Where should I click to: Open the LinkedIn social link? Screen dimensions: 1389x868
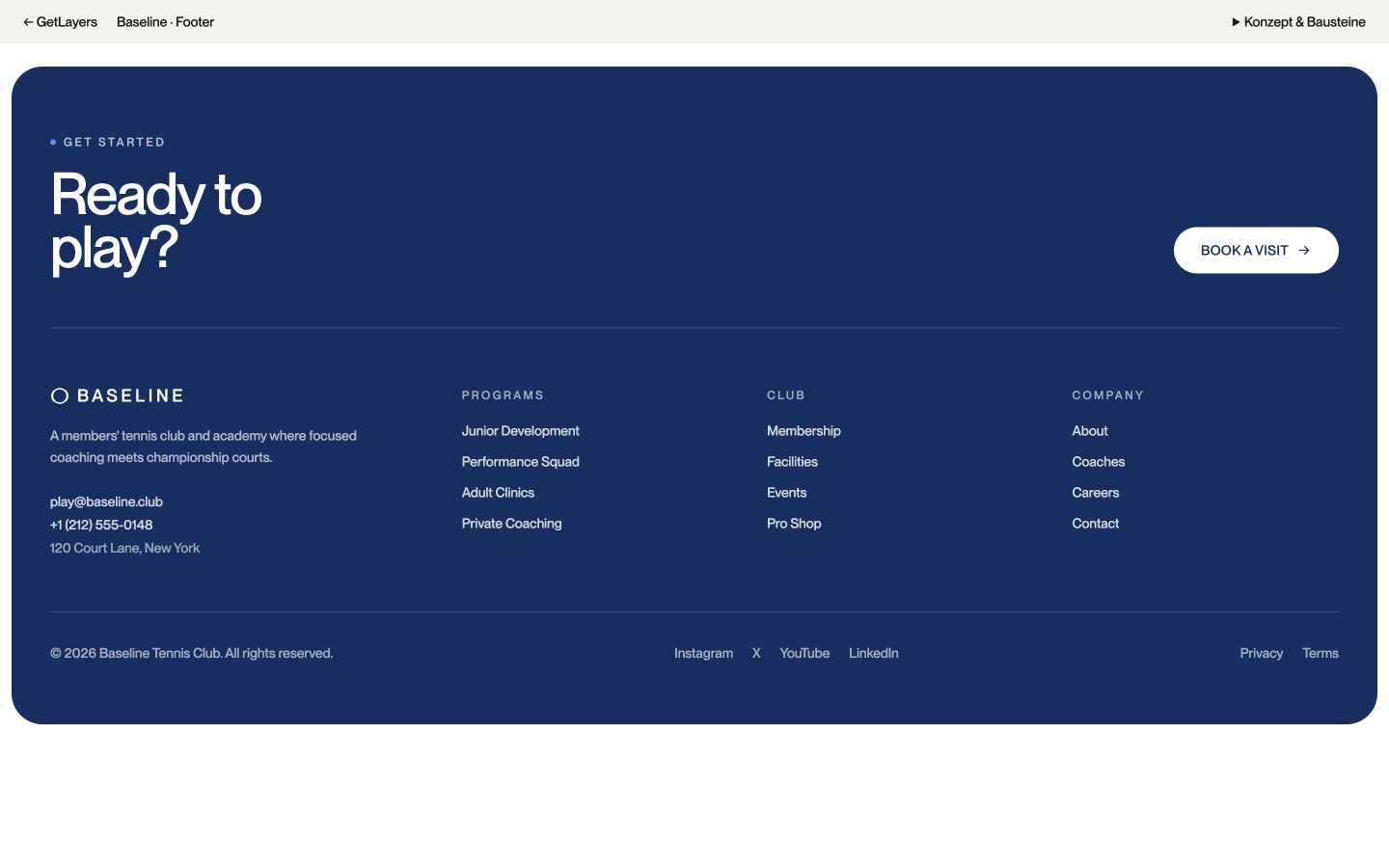[x=874, y=653]
